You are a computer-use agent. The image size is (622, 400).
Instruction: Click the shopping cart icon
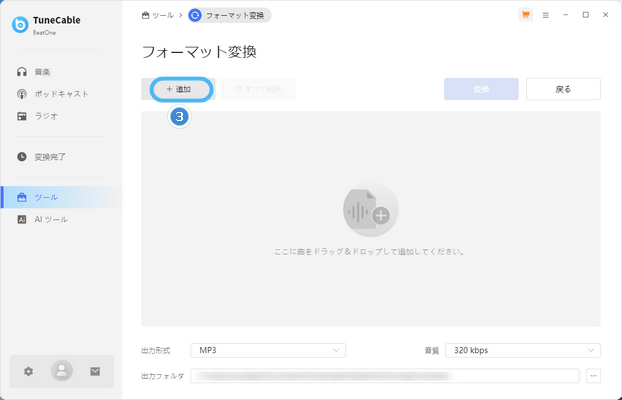coord(526,15)
